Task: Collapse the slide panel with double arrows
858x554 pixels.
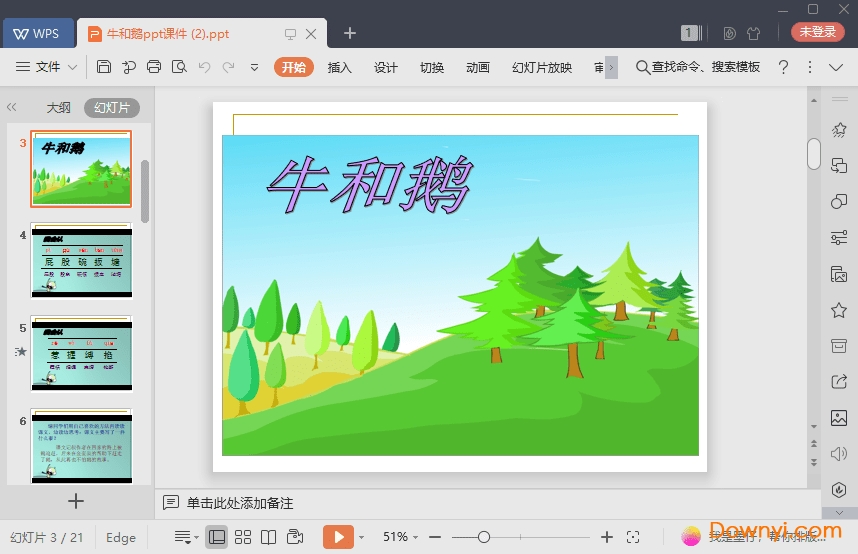Action: point(11,107)
